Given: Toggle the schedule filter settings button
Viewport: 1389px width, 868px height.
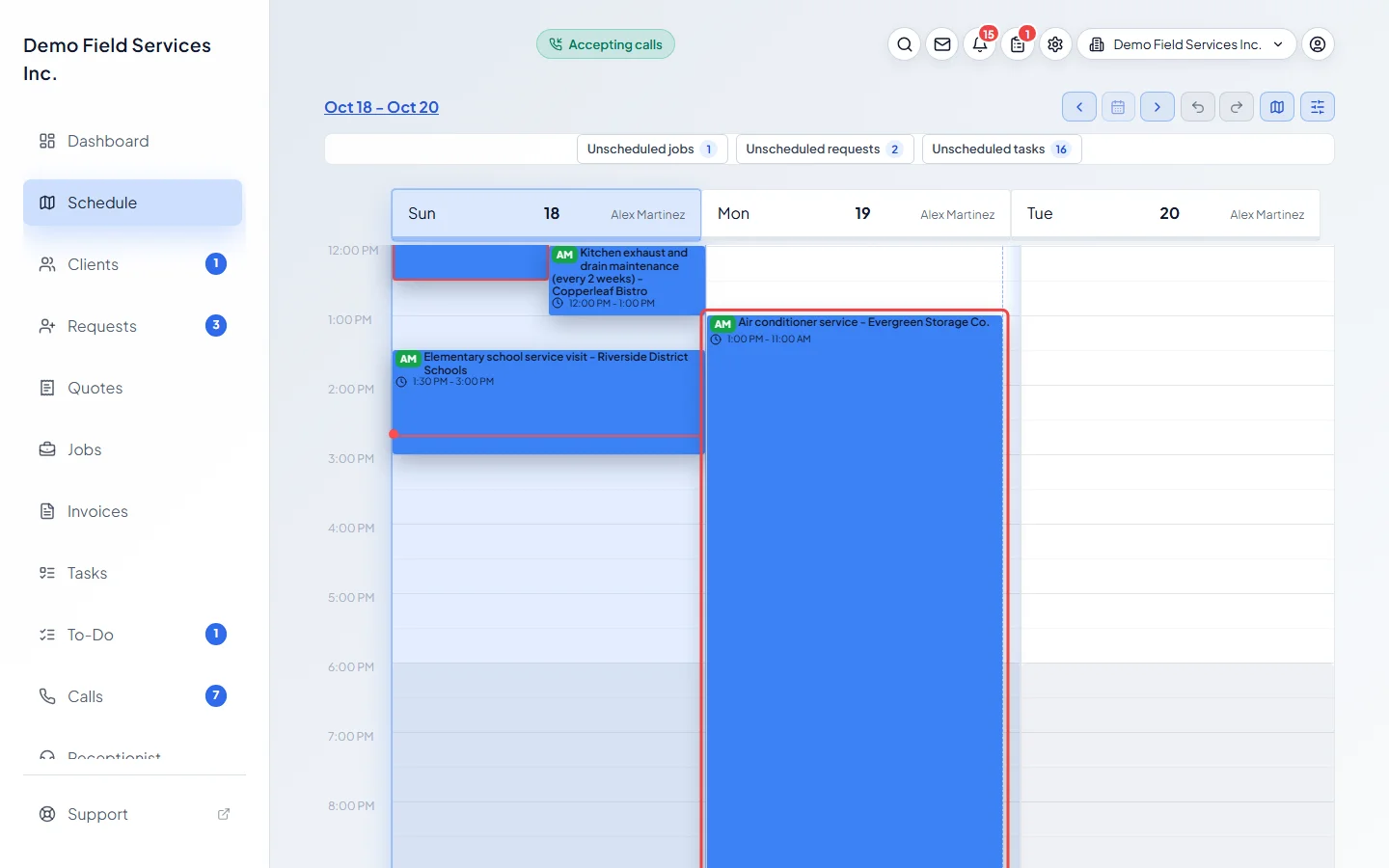Looking at the screenshot, I should point(1318,107).
